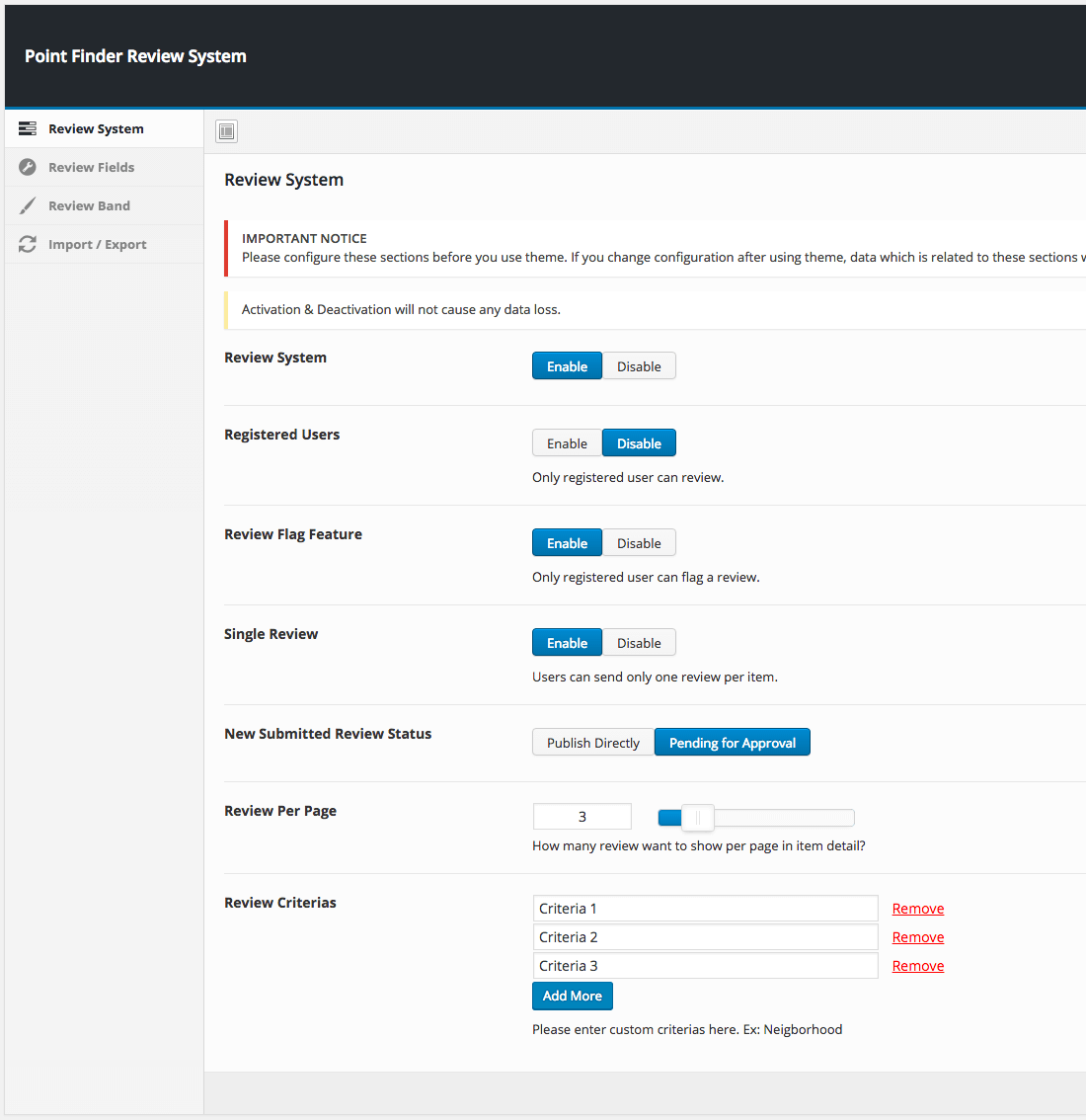Image resolution: width=1086 pixels, height=1120 pixels.
Task: Click the Criteria 2 text field
Action: point(704,937)
